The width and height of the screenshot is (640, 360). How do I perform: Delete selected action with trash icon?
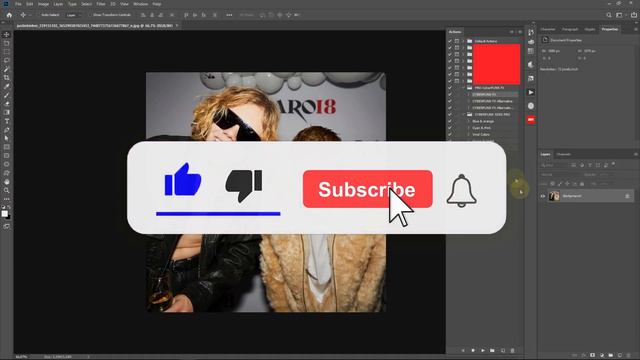point(513,350)
